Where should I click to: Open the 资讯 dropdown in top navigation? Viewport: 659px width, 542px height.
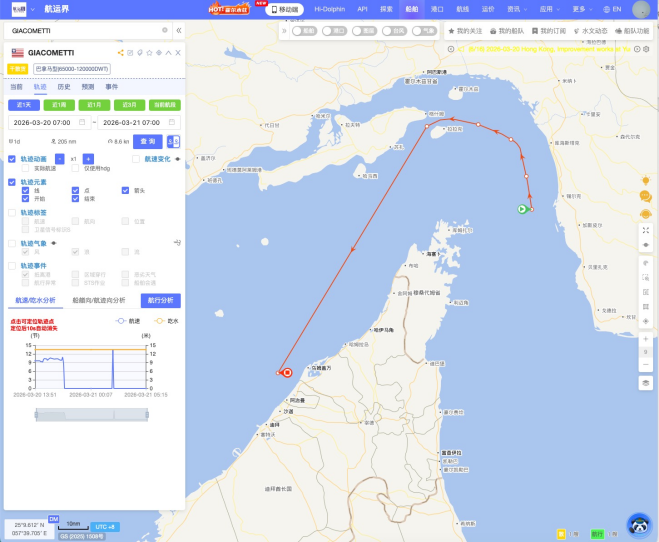(x=517, y=8)
